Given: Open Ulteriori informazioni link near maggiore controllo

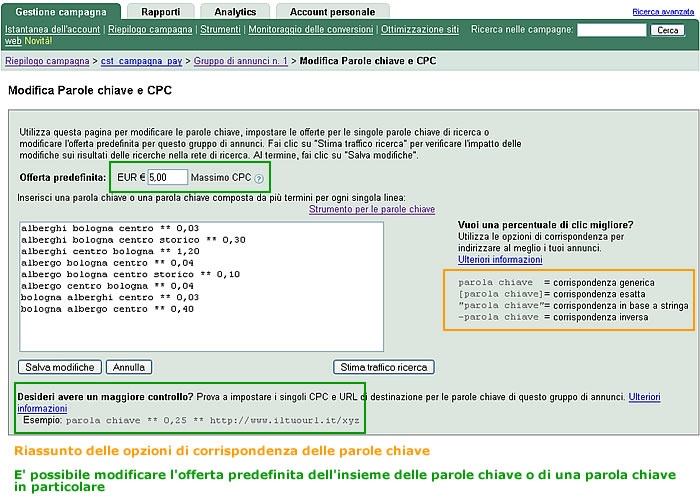Looking at the screenshot, I should (x=644, y=397).
